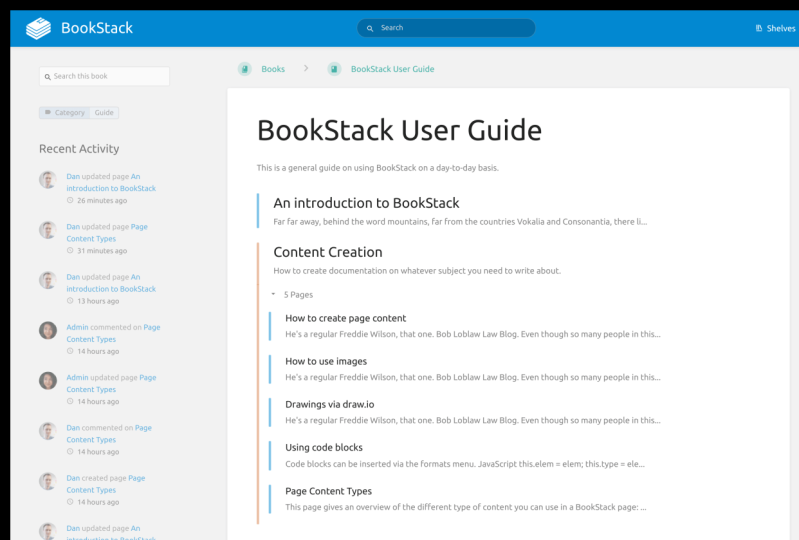Click the 'BookStack User Guide' main heading
This screenshot has width=799, height=540.
400,130
